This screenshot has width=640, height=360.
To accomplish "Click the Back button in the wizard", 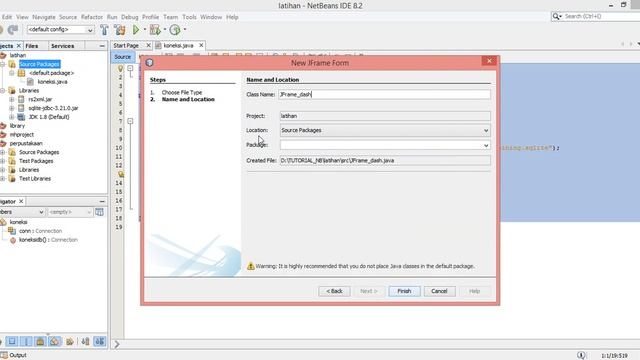I will [x=334, y=291].
